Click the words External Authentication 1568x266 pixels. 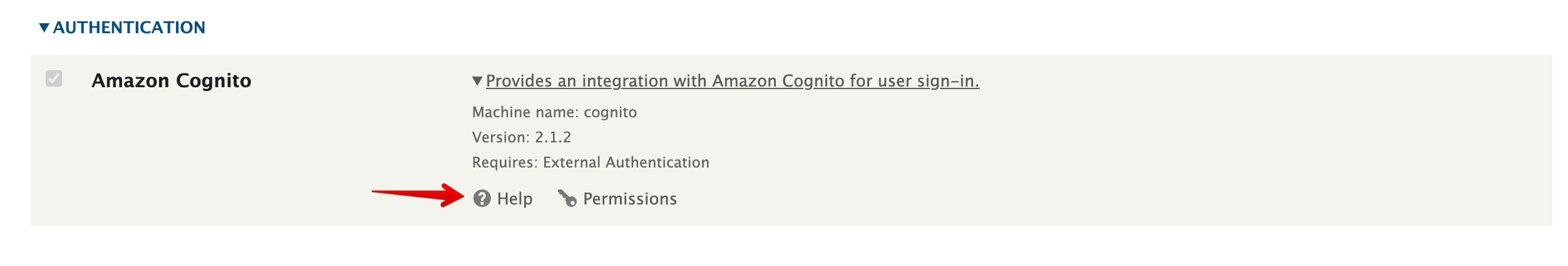pos(626,162)
